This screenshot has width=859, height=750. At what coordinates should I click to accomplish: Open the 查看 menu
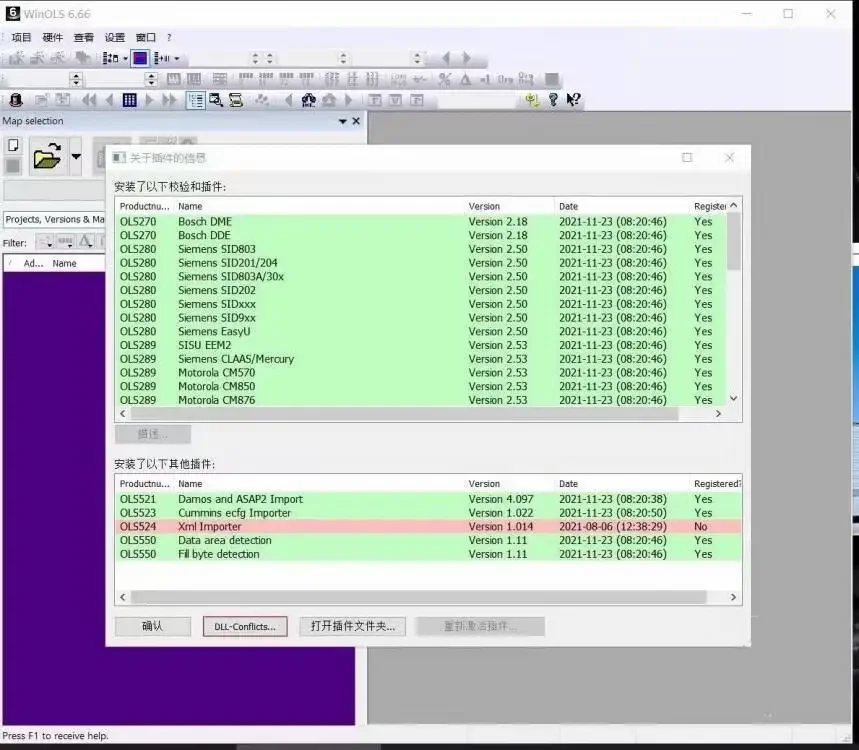click(83, 37)
